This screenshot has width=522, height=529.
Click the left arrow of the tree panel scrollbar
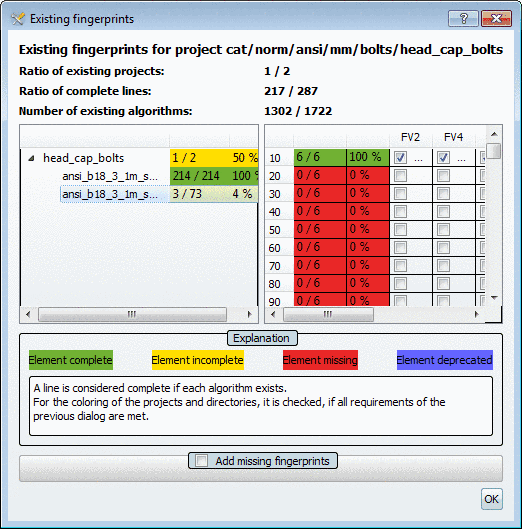click(x=28, y=314)
